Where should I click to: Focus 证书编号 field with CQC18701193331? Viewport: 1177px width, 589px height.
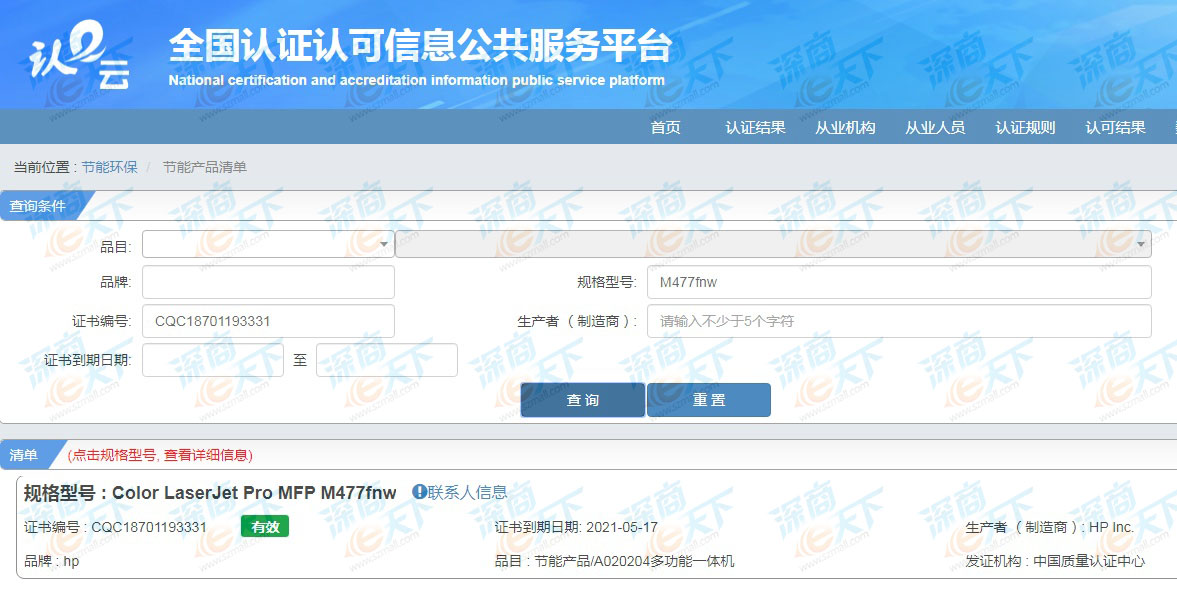(x=268, y=321)
